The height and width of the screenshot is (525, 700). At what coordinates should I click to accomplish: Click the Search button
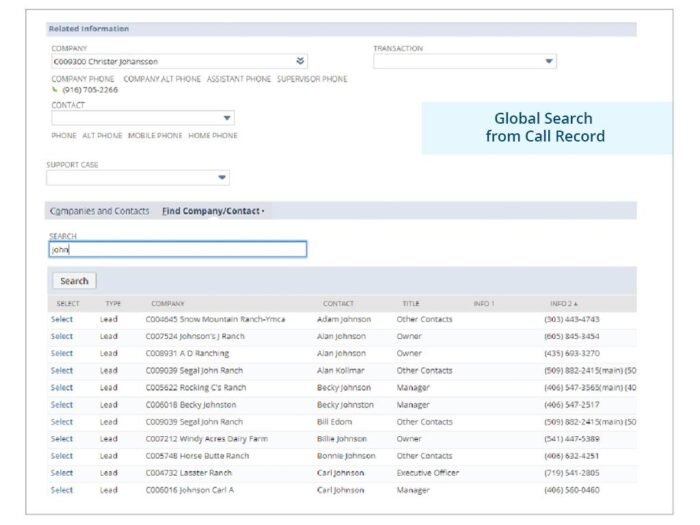[x=74, y=281]
